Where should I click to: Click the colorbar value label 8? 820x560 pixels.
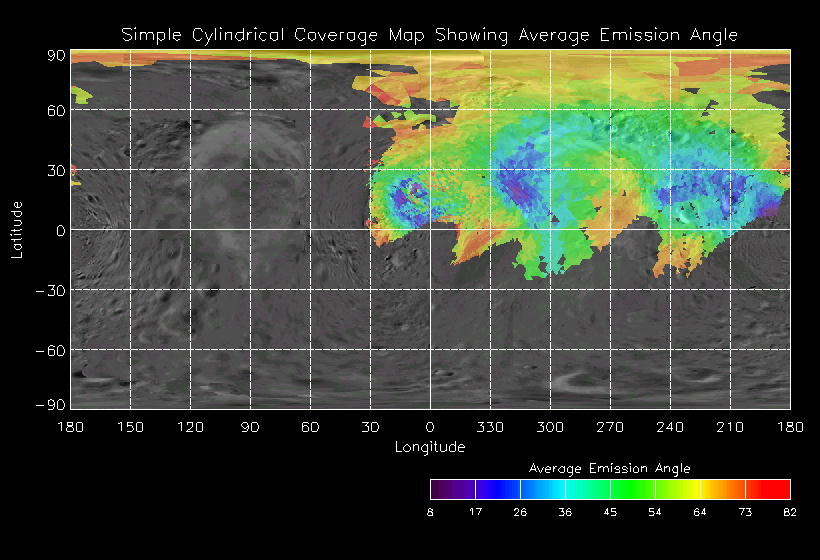coord(430,512)
